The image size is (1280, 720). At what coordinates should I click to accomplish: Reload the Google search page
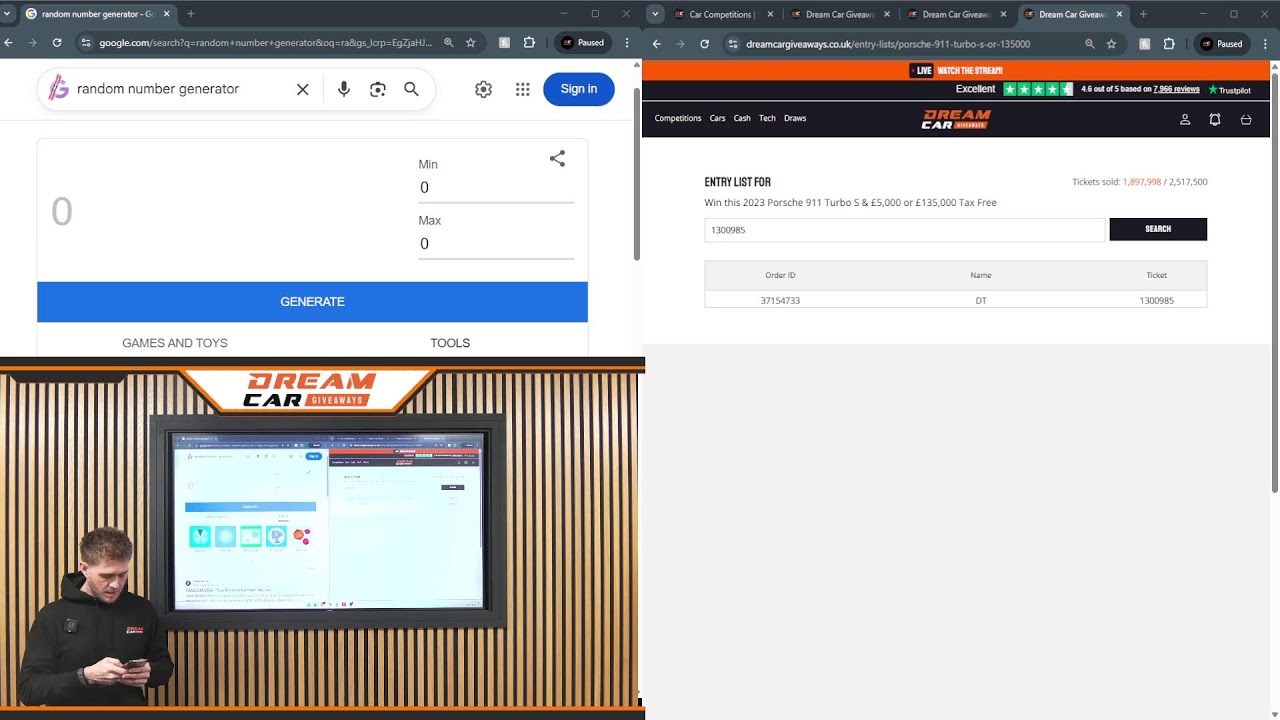click(x=57, y=43)
